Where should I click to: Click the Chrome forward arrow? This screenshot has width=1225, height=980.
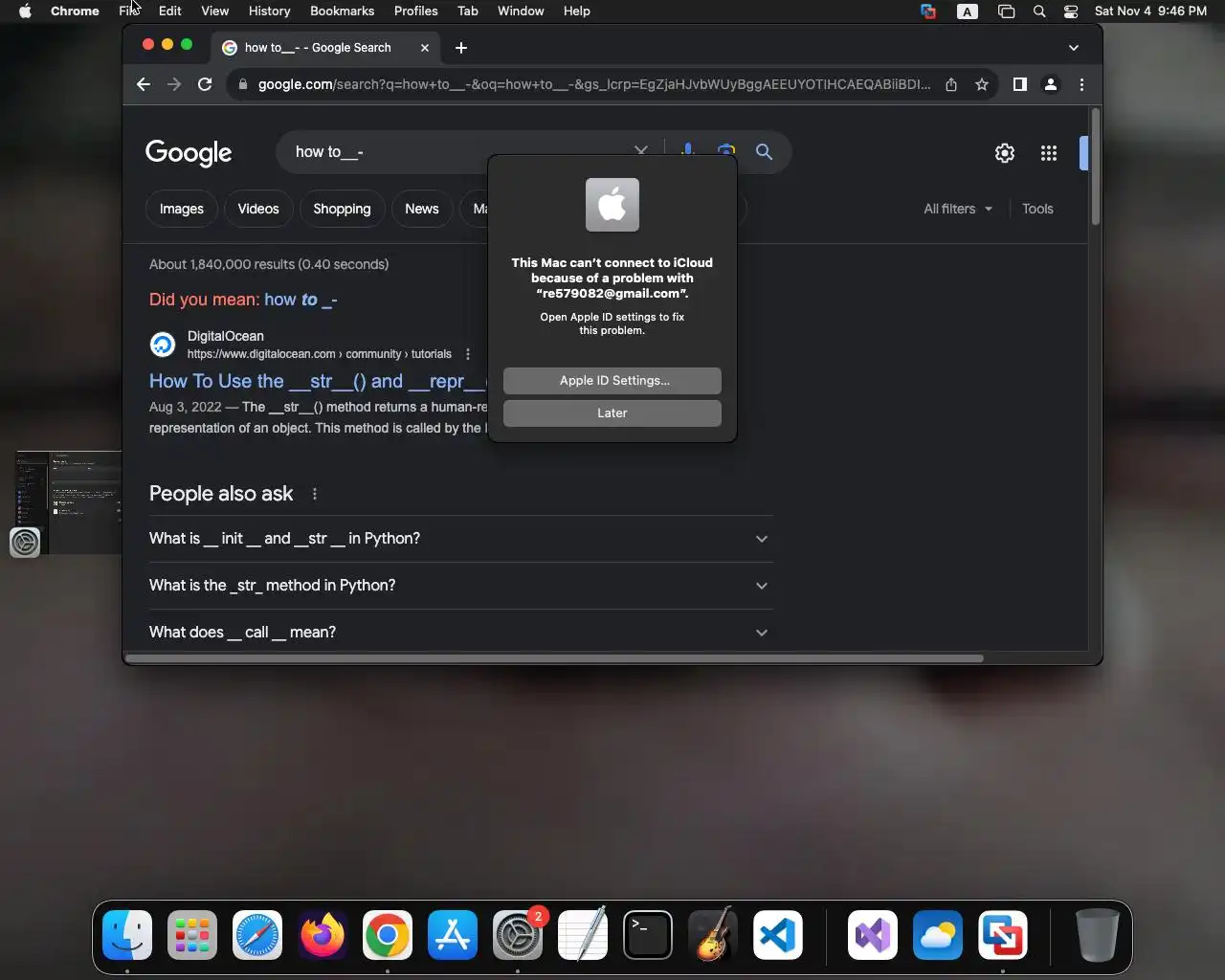pos(174,84)
